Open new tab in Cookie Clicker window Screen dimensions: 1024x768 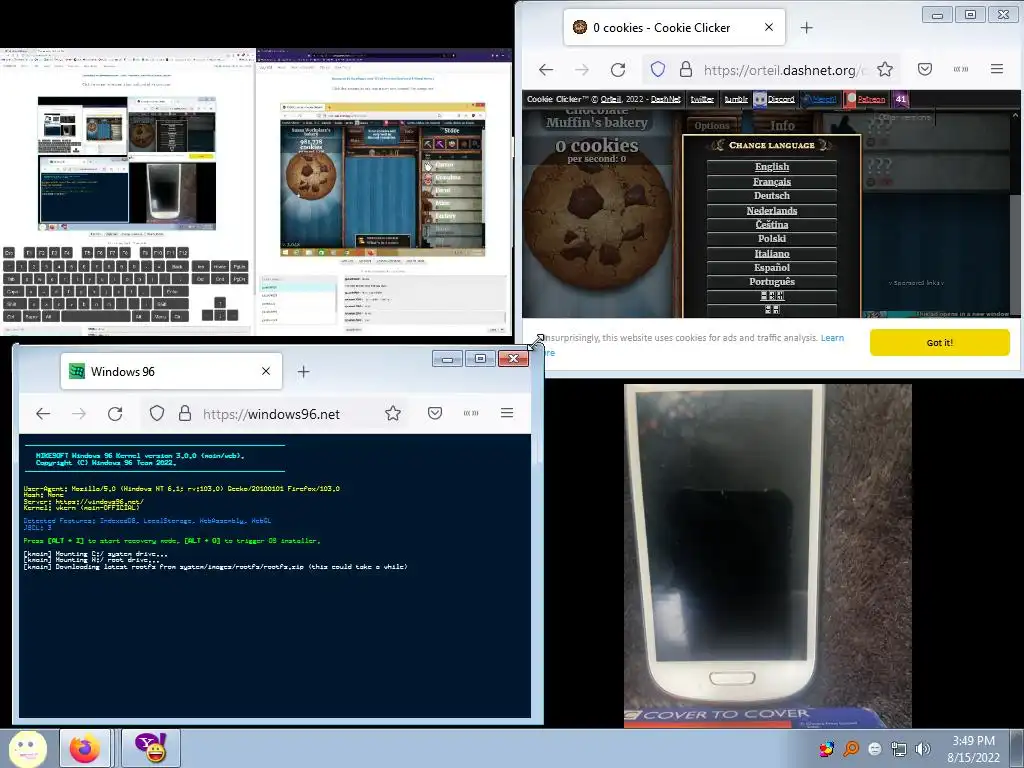pyautogui.click(x=807, y=27)
